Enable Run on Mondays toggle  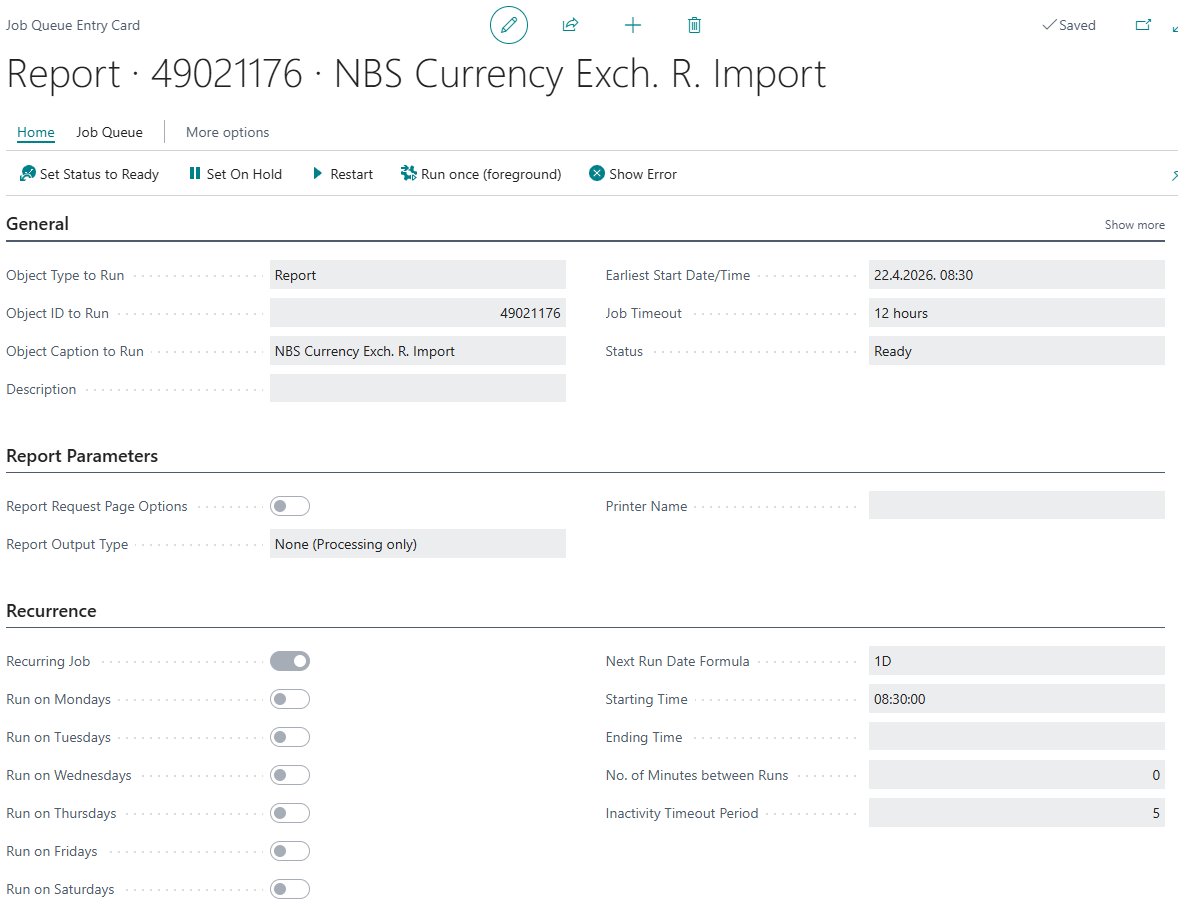290,699
